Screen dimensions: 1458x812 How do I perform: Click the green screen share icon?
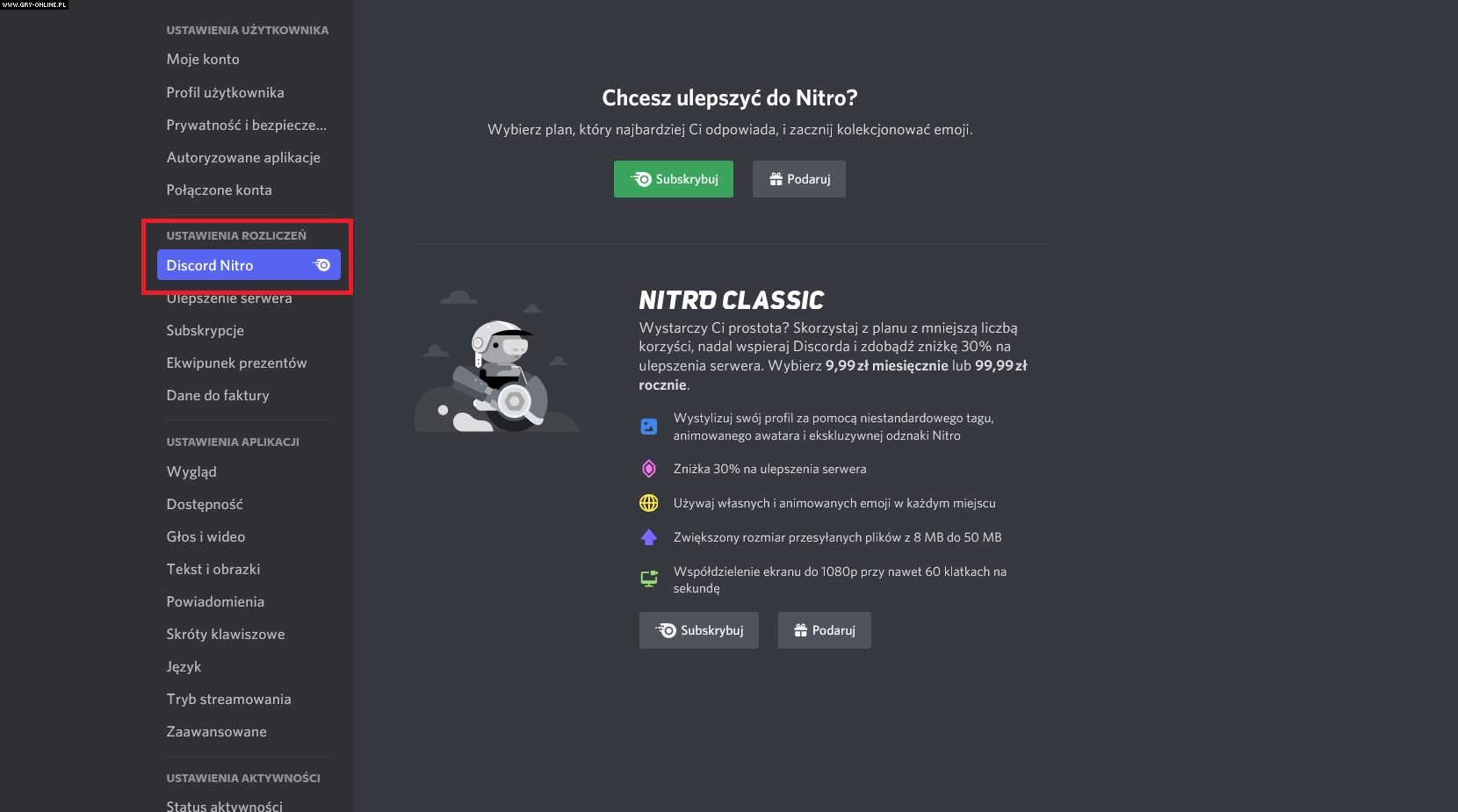click(x=648, y=579)
